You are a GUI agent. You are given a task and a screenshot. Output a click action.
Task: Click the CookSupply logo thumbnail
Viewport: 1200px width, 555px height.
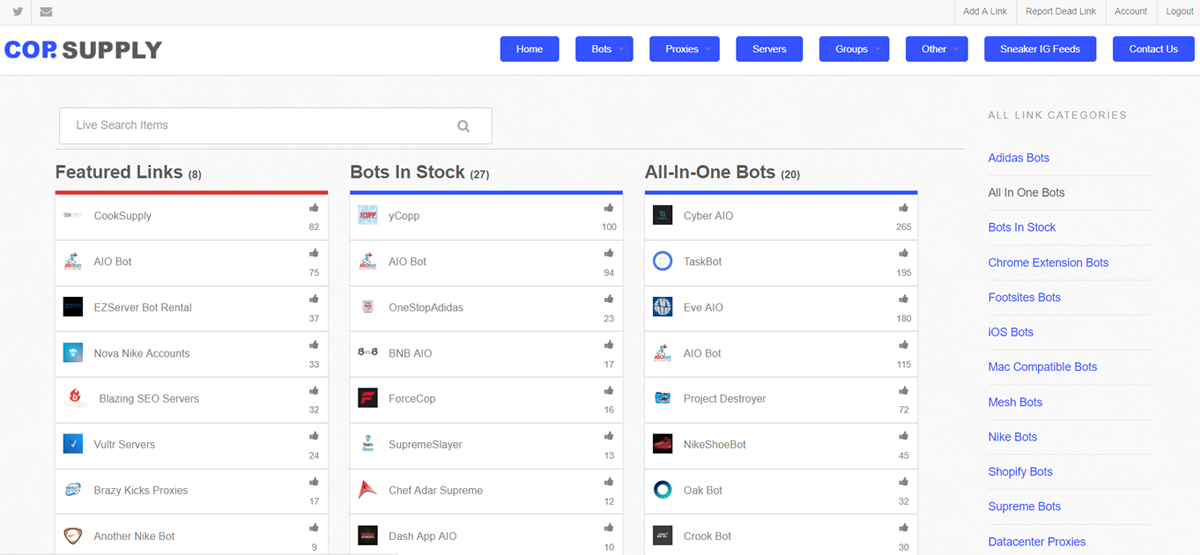pyautogui.click(x=73, y=215)
